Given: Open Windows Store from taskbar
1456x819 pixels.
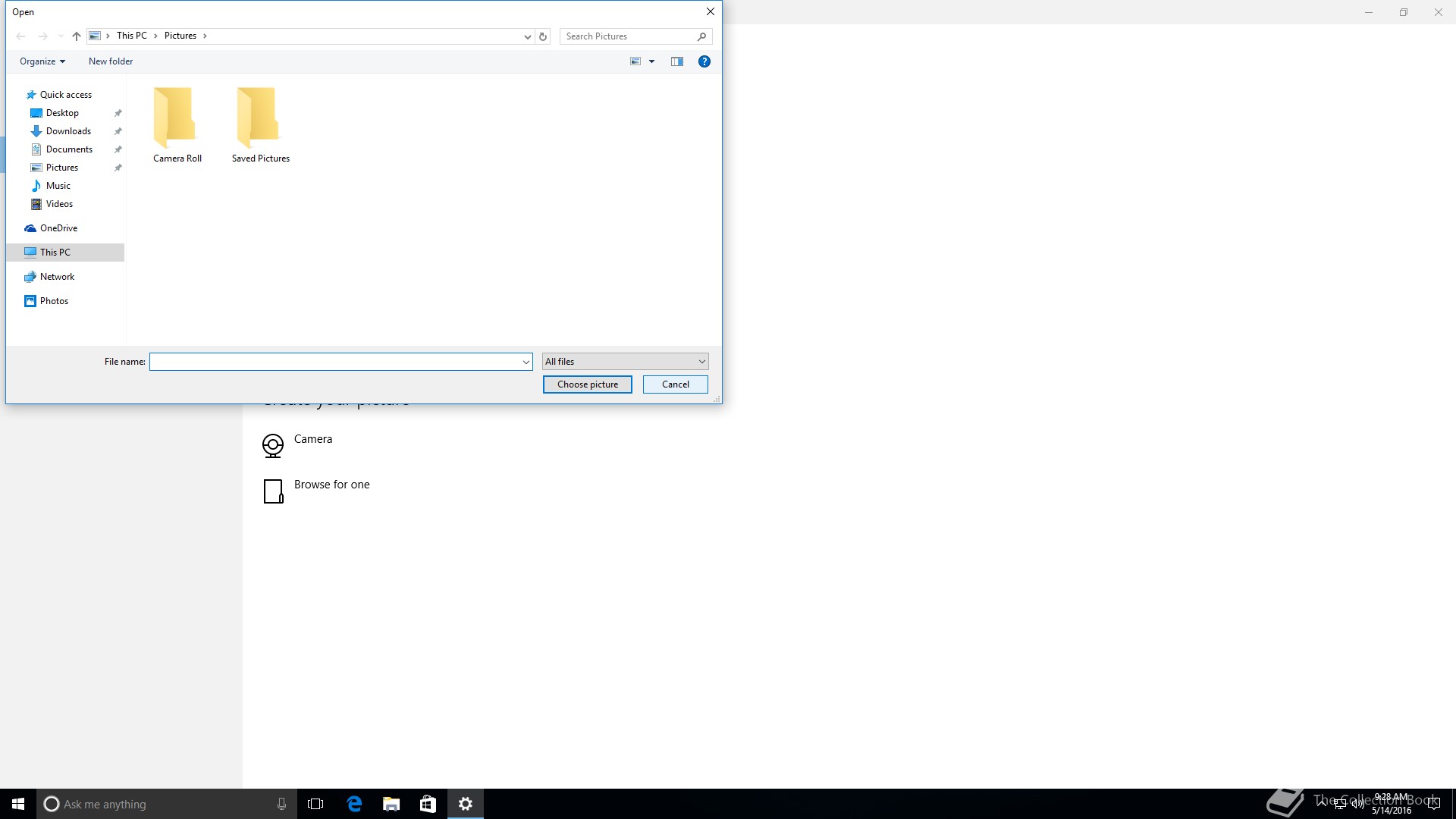Looking at the screenshot, I should [428, 804].
